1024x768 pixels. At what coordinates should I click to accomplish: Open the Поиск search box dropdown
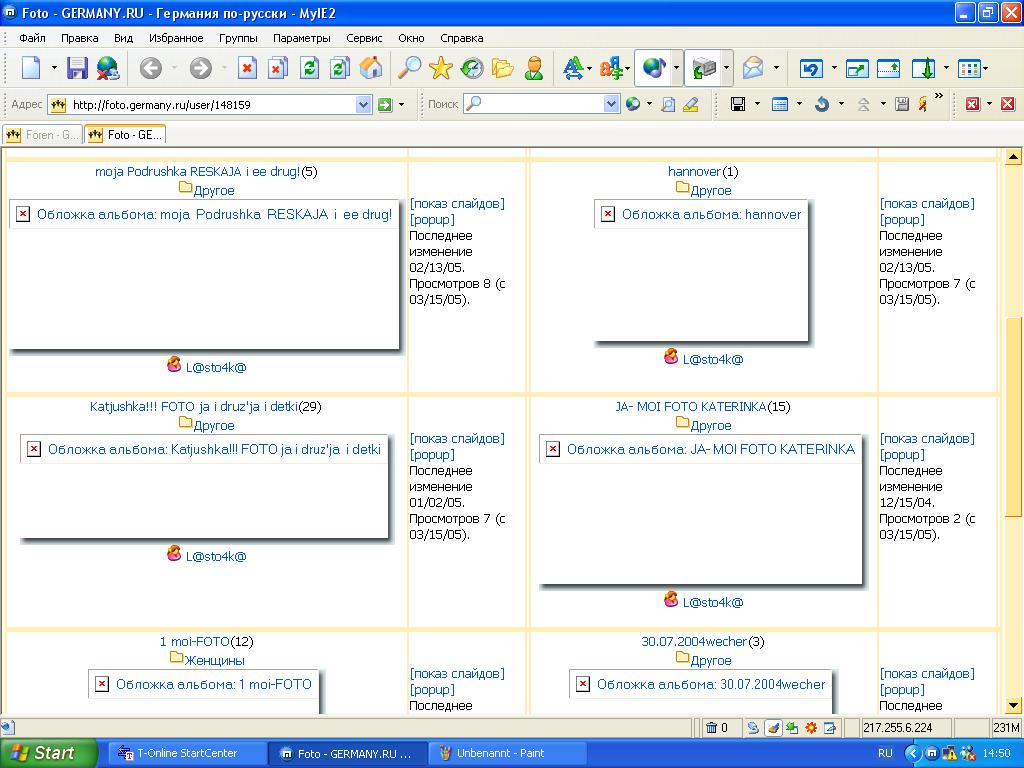(x=611, y=104)
